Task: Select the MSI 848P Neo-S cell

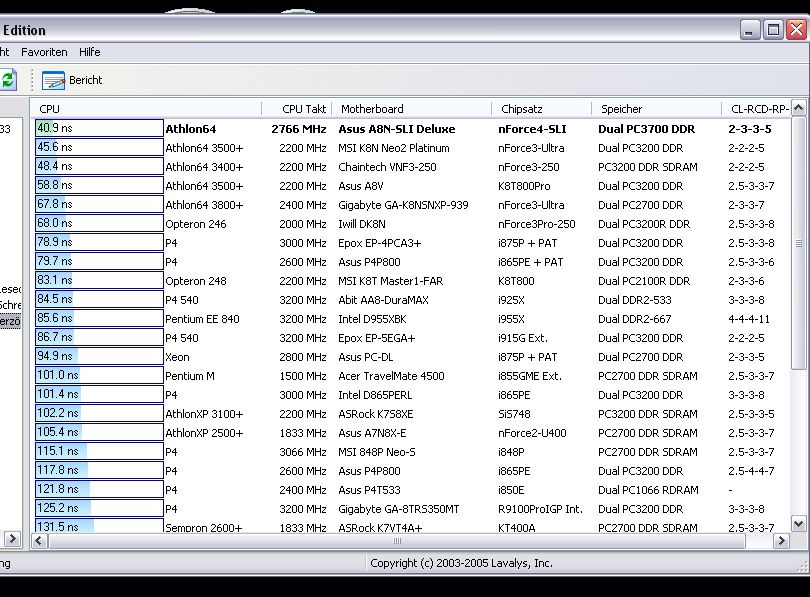Action: (x=377, y=452)
